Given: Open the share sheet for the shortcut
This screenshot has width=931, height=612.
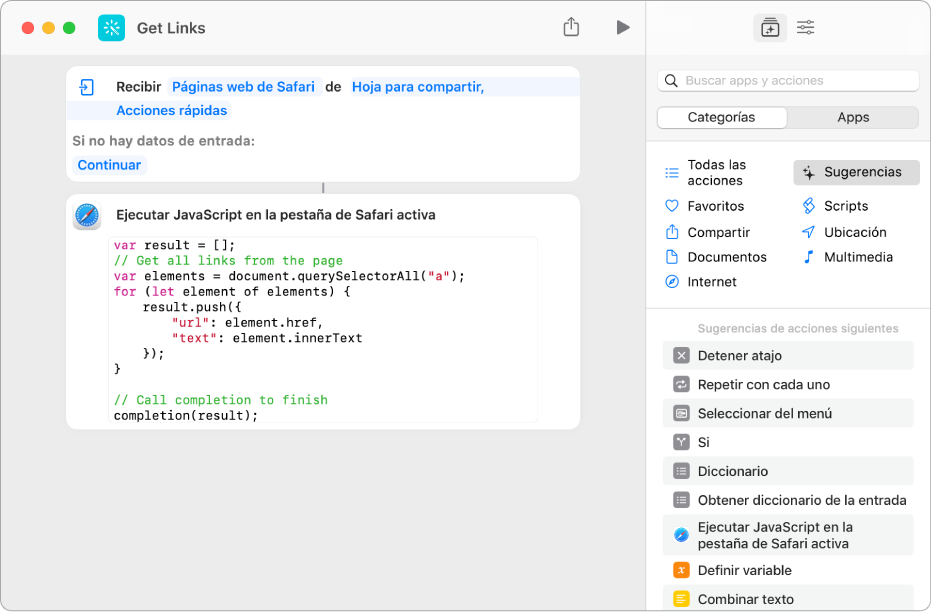Looking at the screenshot, I should (x=571, y=27).
